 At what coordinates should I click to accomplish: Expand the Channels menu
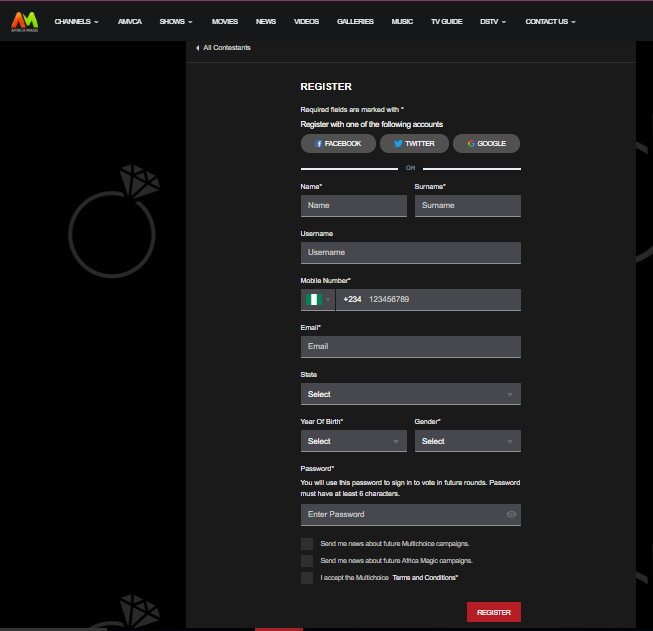(76, 22)
